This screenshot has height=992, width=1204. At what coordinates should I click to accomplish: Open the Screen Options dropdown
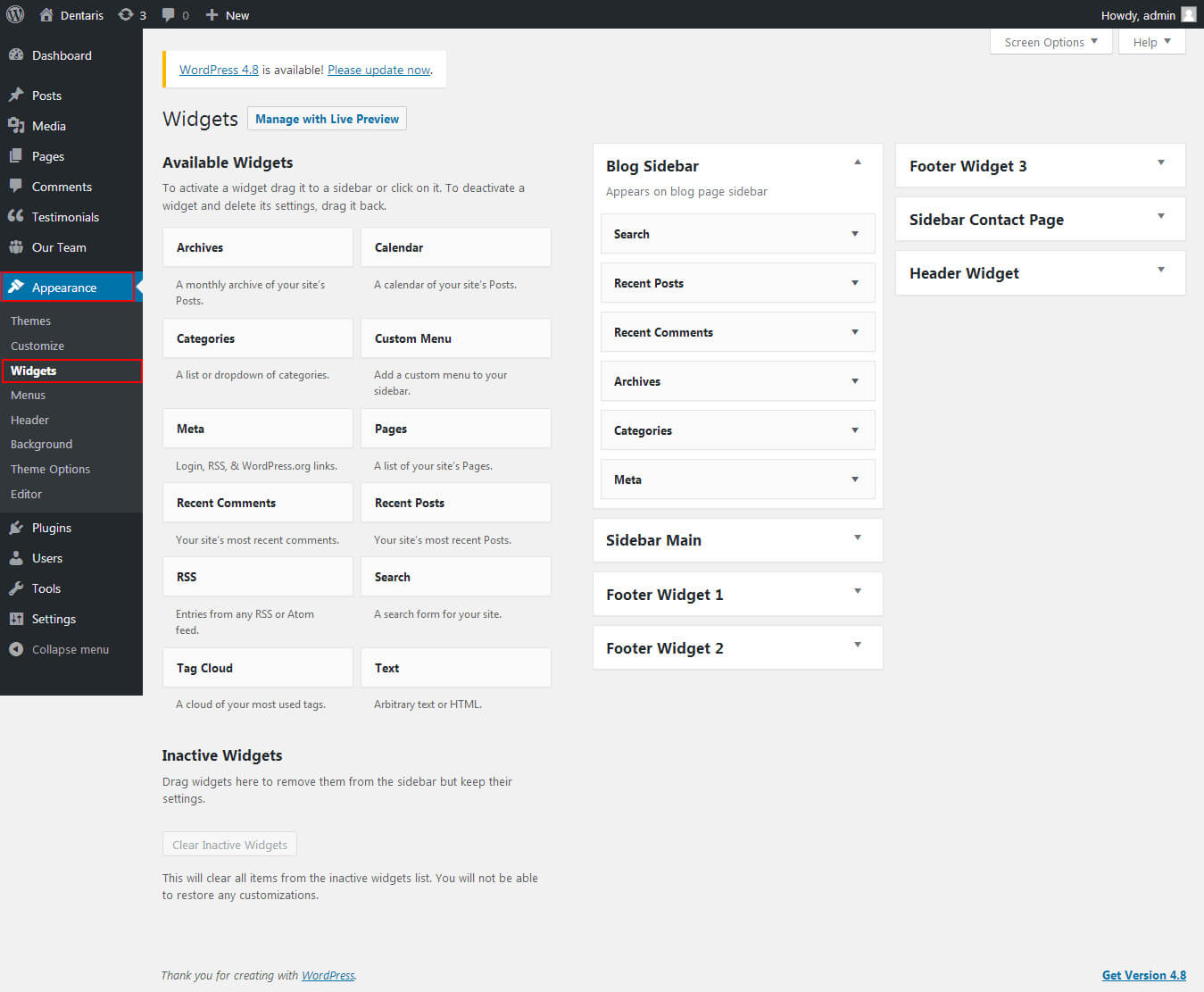[x=1051, y=42]
